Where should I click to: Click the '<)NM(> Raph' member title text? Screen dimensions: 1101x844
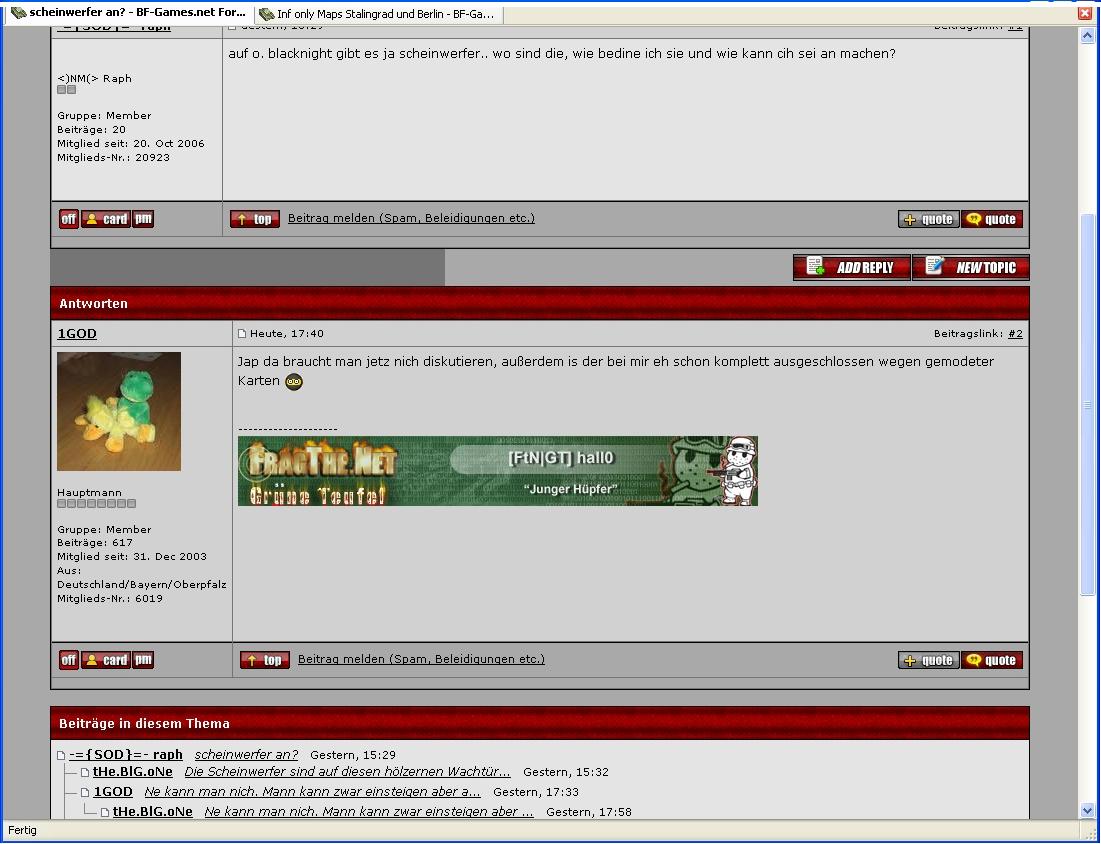pos(94,79)
